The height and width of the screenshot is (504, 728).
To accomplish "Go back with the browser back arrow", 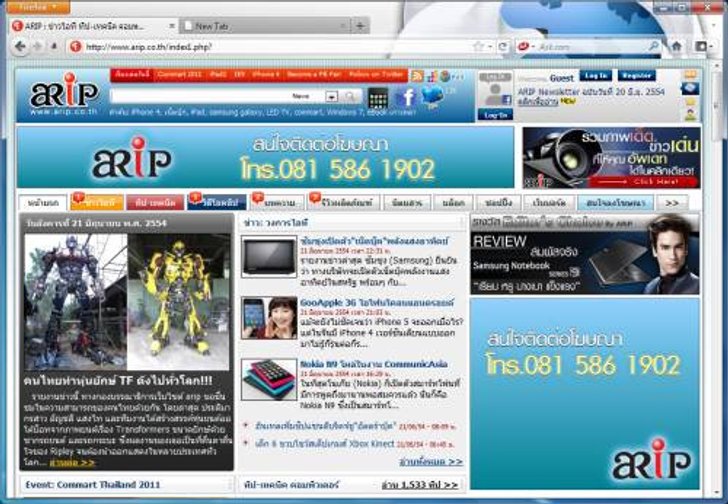I will 20,46.
